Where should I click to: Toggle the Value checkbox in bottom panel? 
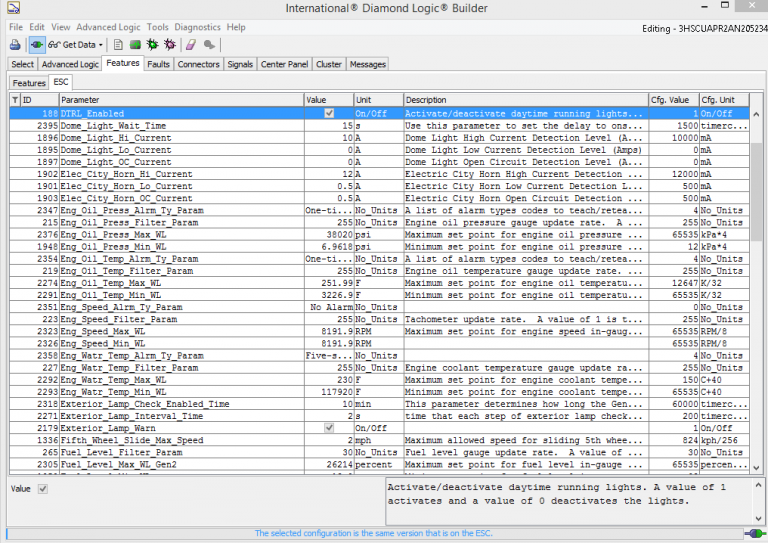tap(43, 489)
